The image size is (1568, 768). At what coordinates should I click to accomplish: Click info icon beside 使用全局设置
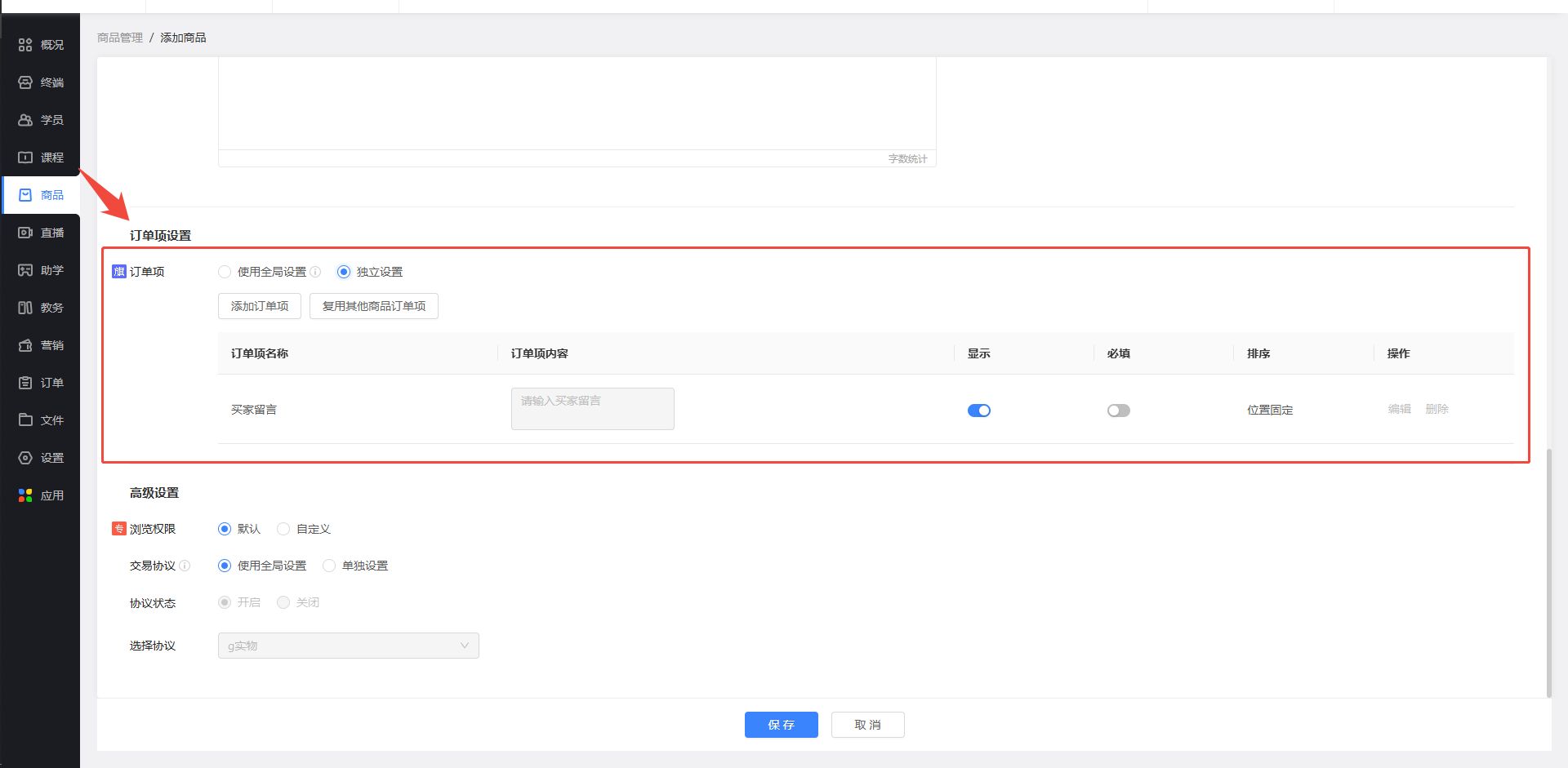pyautogui.click(x=315, y=272)
